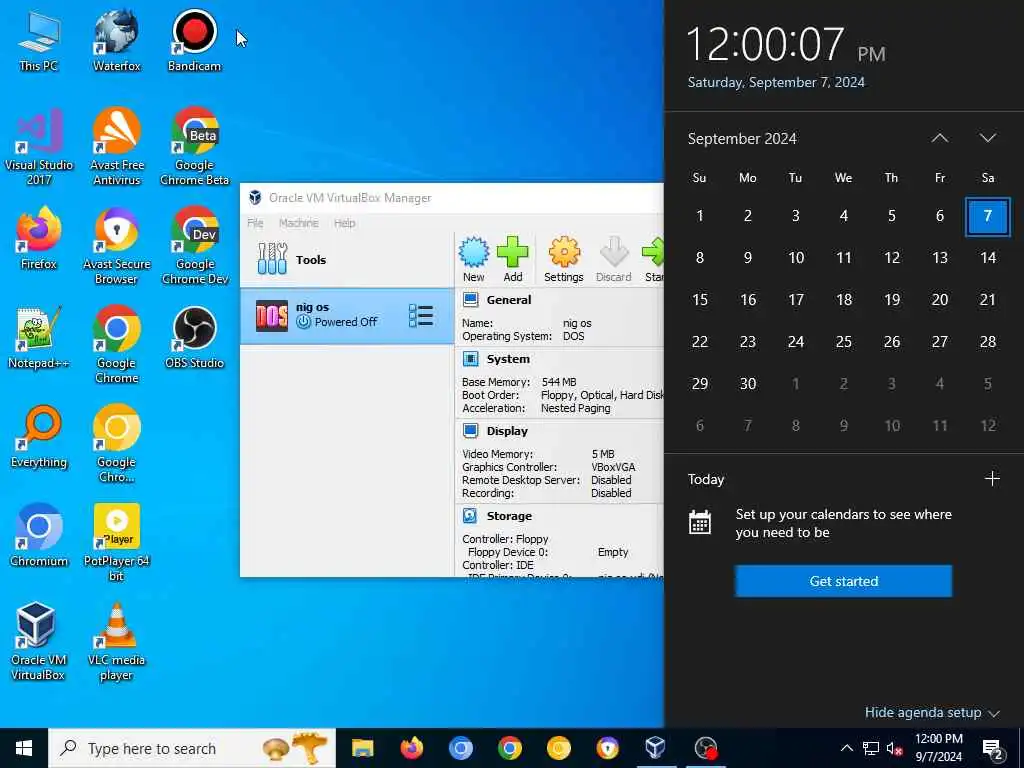The width and height of the screenshot is (1024, 768).
Task: Select the Bandicam desktop icon
Action: [194, 40]
